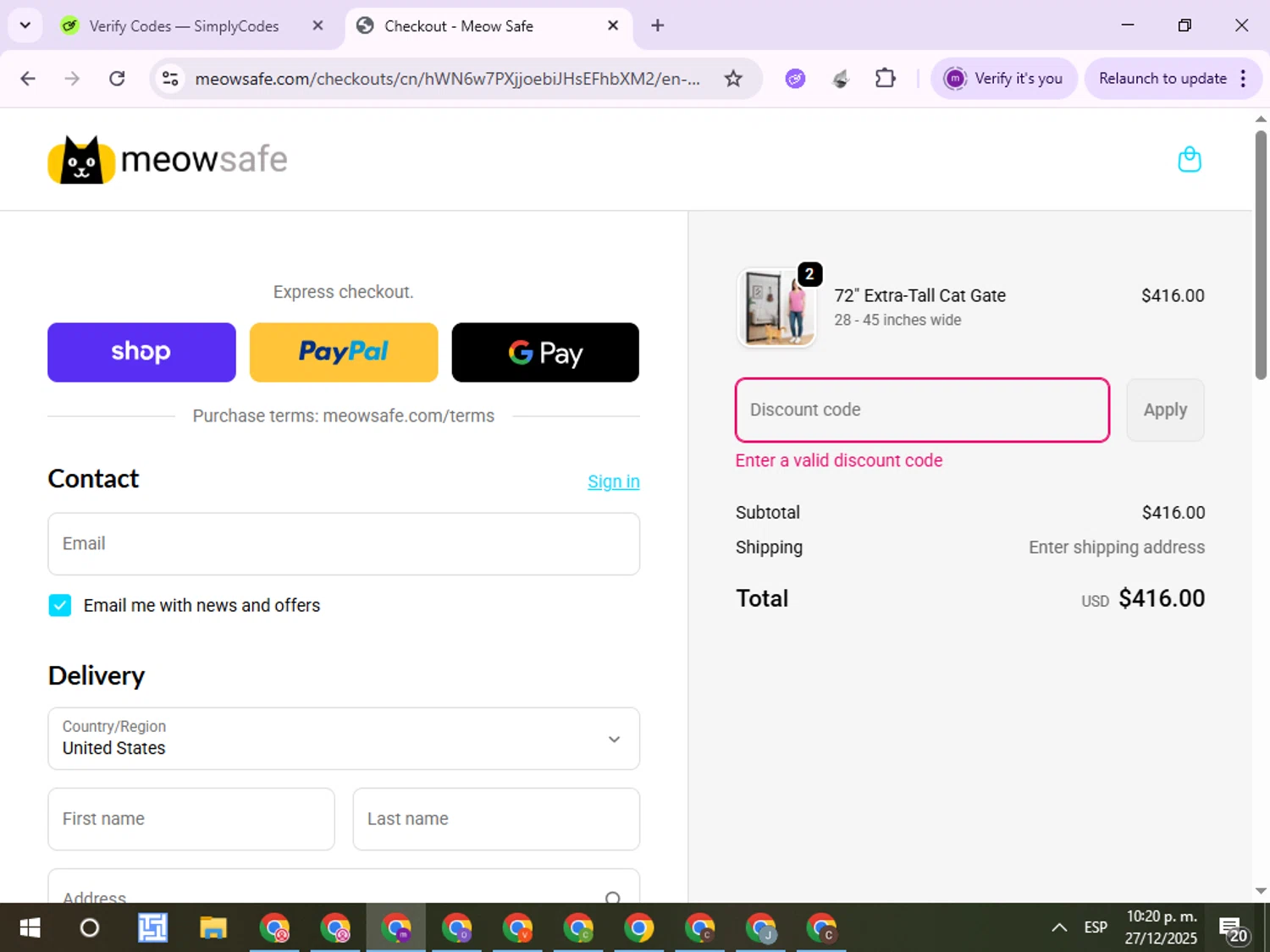Go forward in browser history
Image resolution: width=1270 pixels, height=952 pixels.
pos(73,79)
